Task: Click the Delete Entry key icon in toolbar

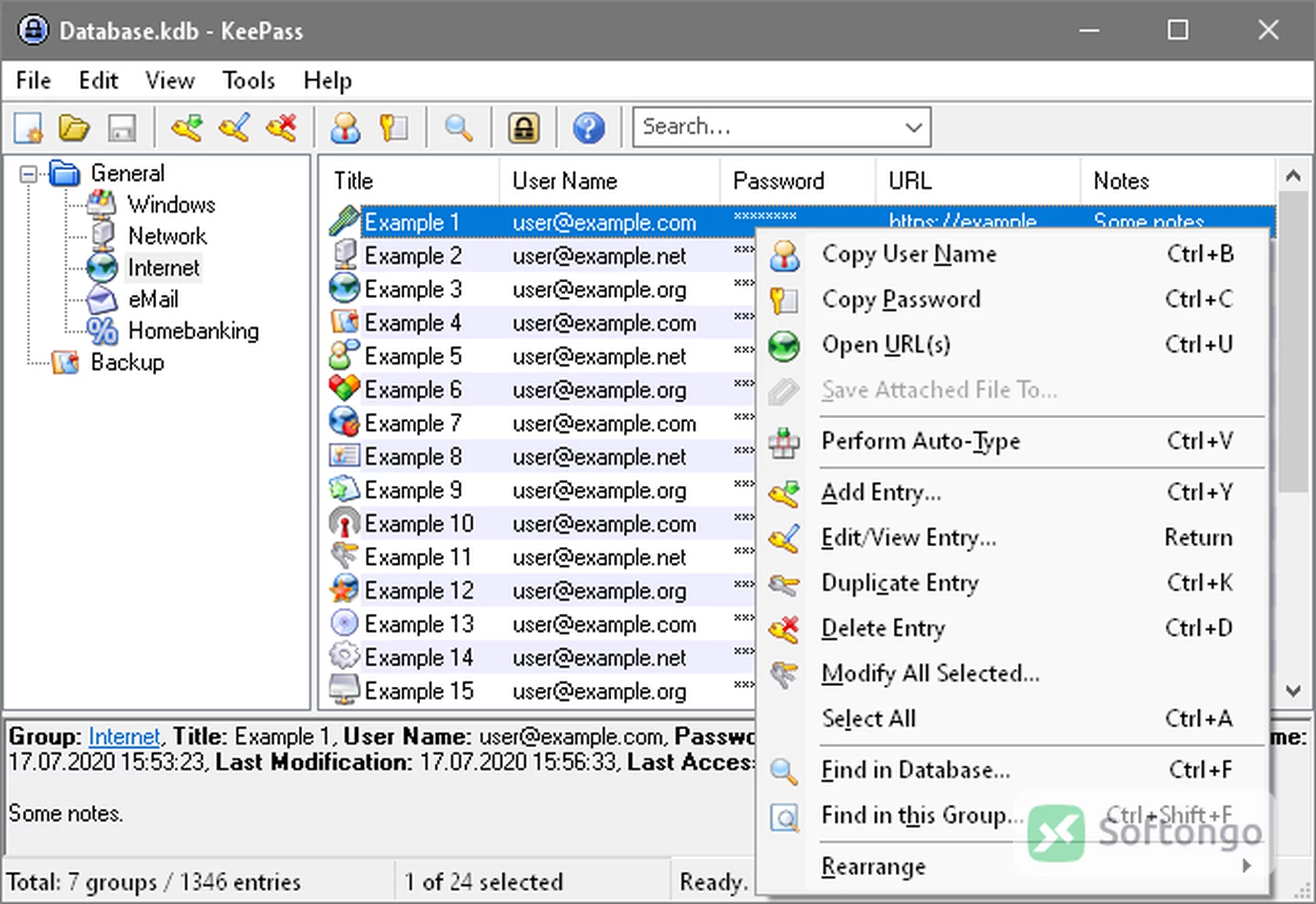Action: pos(282,127)
